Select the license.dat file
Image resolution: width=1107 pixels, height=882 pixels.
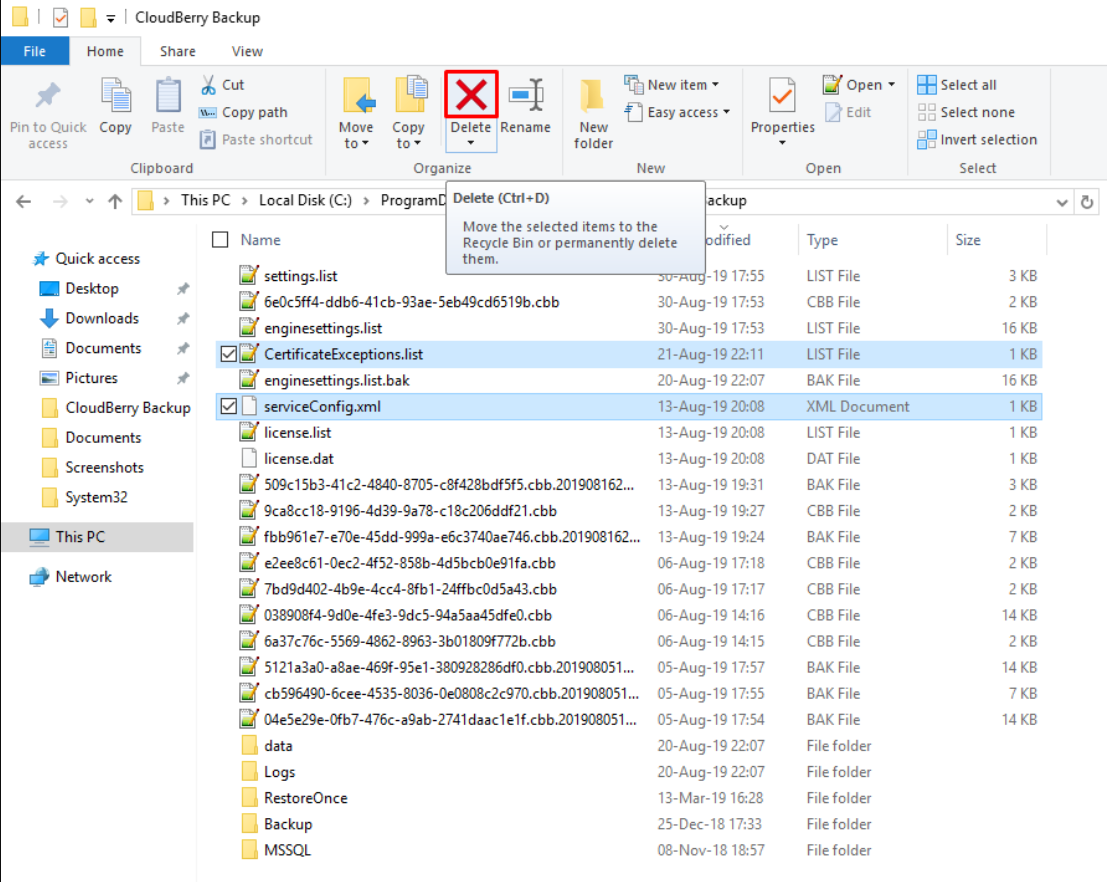pyautogui.click(x=299, y=459)
